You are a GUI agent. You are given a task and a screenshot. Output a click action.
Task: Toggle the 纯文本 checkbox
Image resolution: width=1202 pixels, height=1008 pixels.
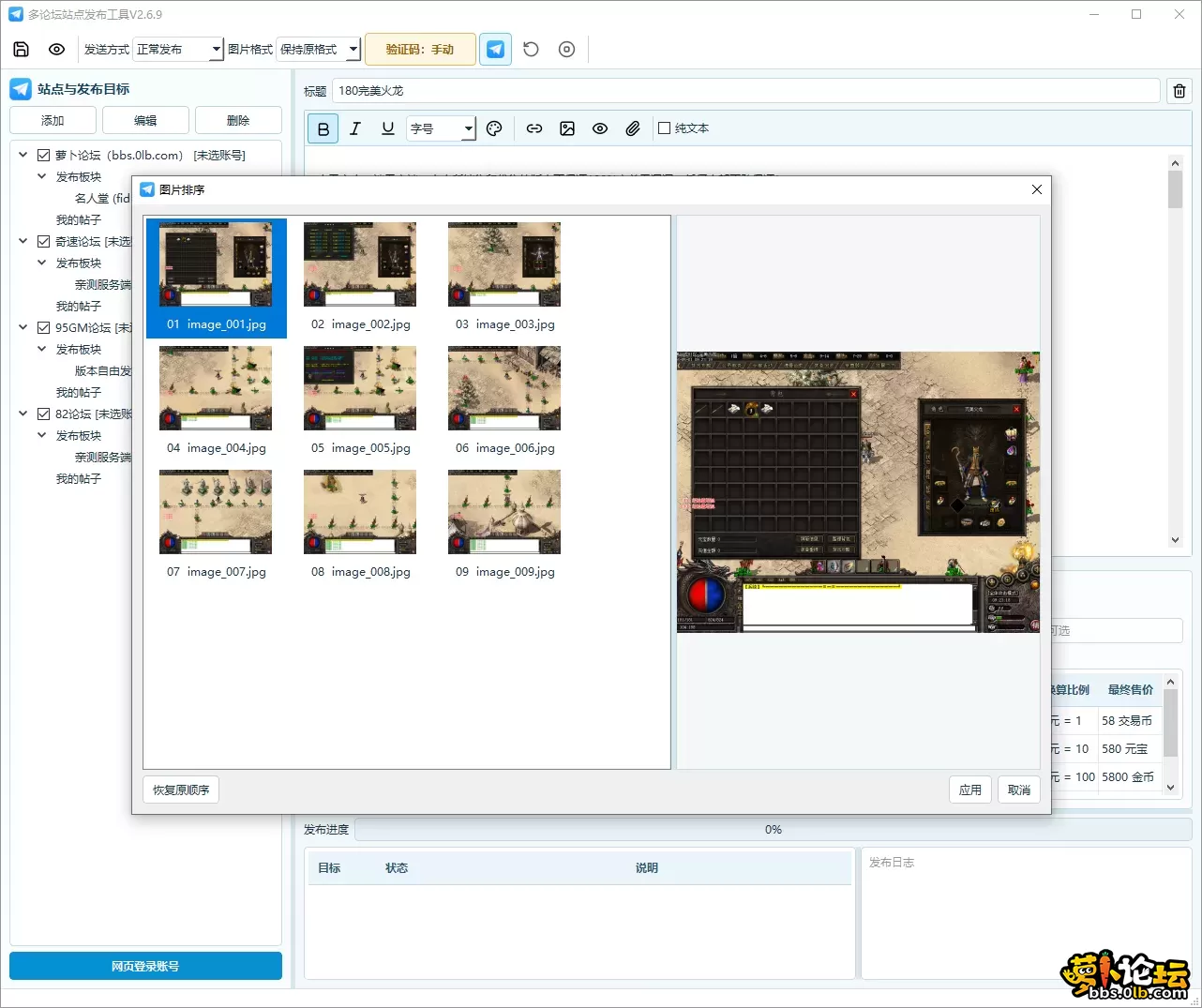tap(664, 128)
